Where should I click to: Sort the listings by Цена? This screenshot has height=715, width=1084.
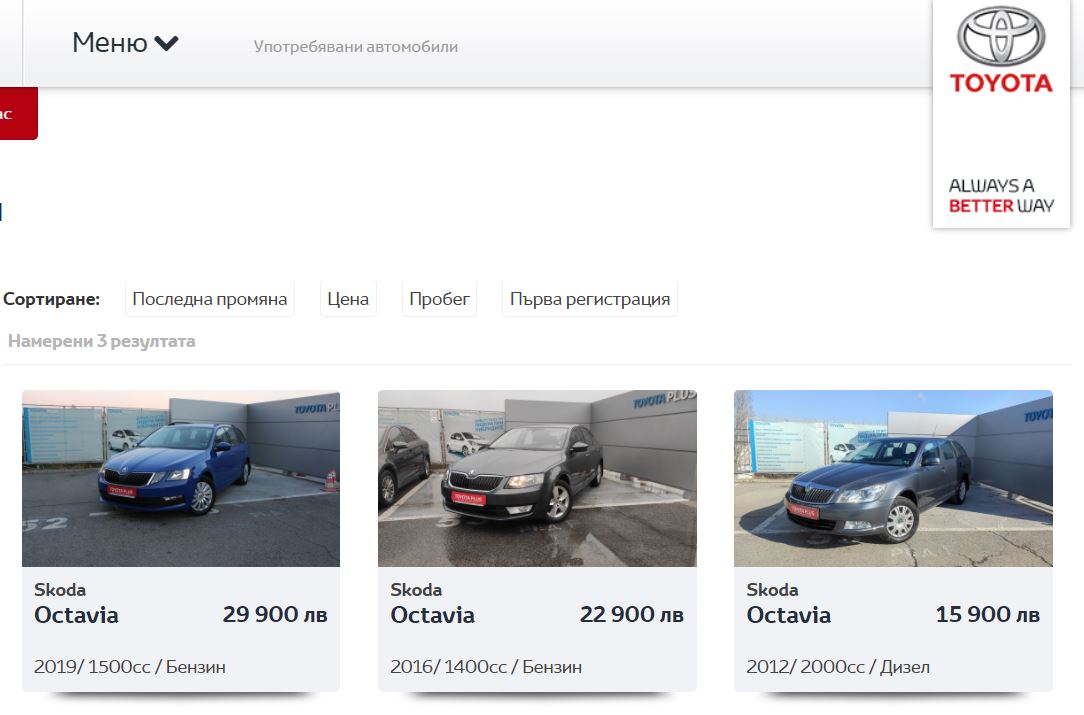(x=347, y=298)
